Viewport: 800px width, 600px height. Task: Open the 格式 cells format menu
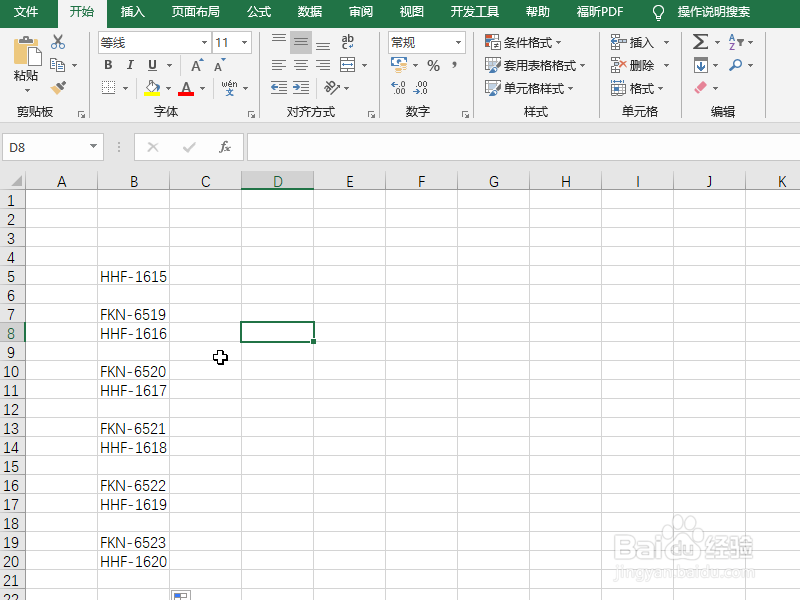coord(637,88)
